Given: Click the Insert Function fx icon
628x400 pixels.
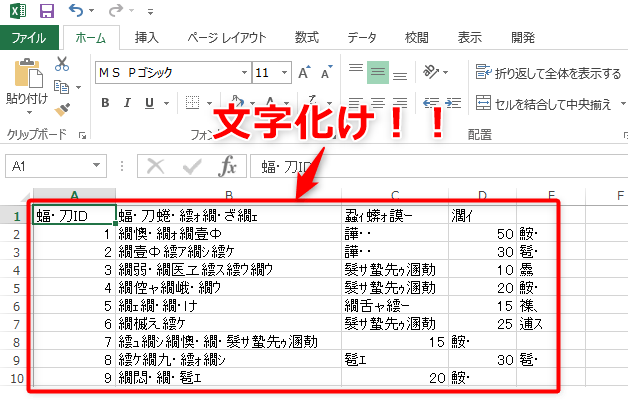Looking at the screenshot, I should click(x=227, y=167).
